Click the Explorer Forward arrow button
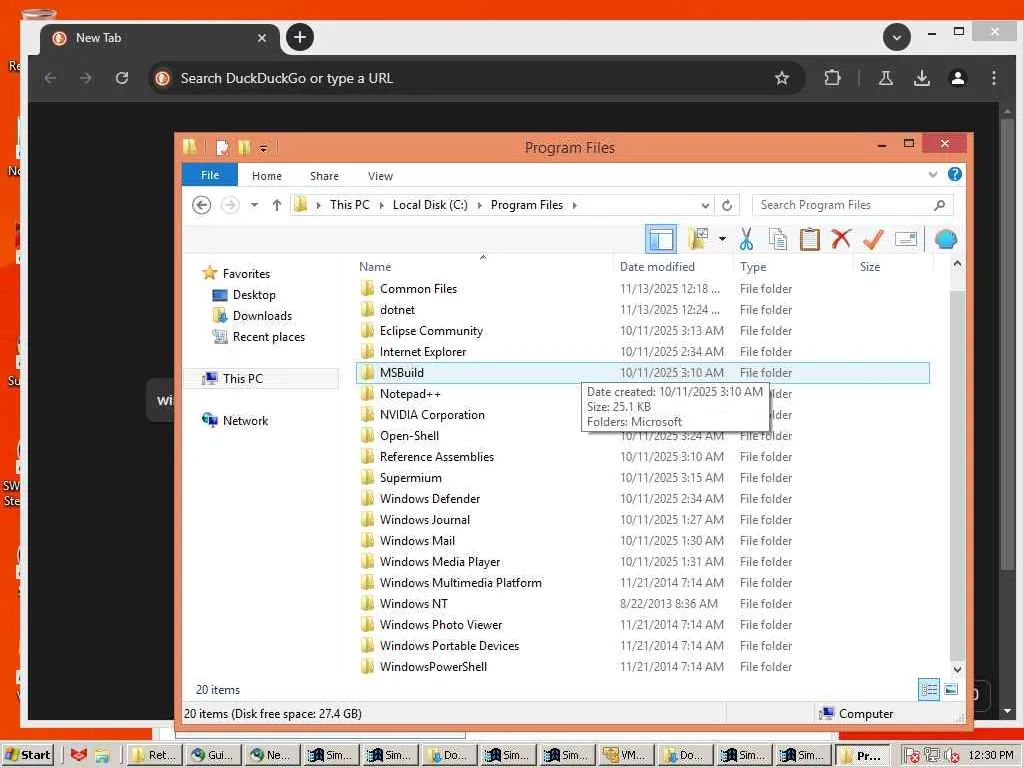The width and height of the screenshot is (1024, 768). [x=230, y=205]
